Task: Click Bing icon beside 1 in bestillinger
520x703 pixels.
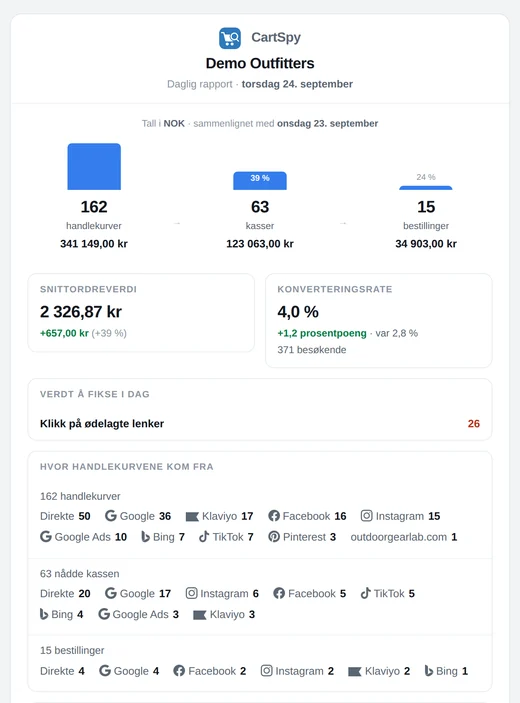Action: [x=429, y=671]
